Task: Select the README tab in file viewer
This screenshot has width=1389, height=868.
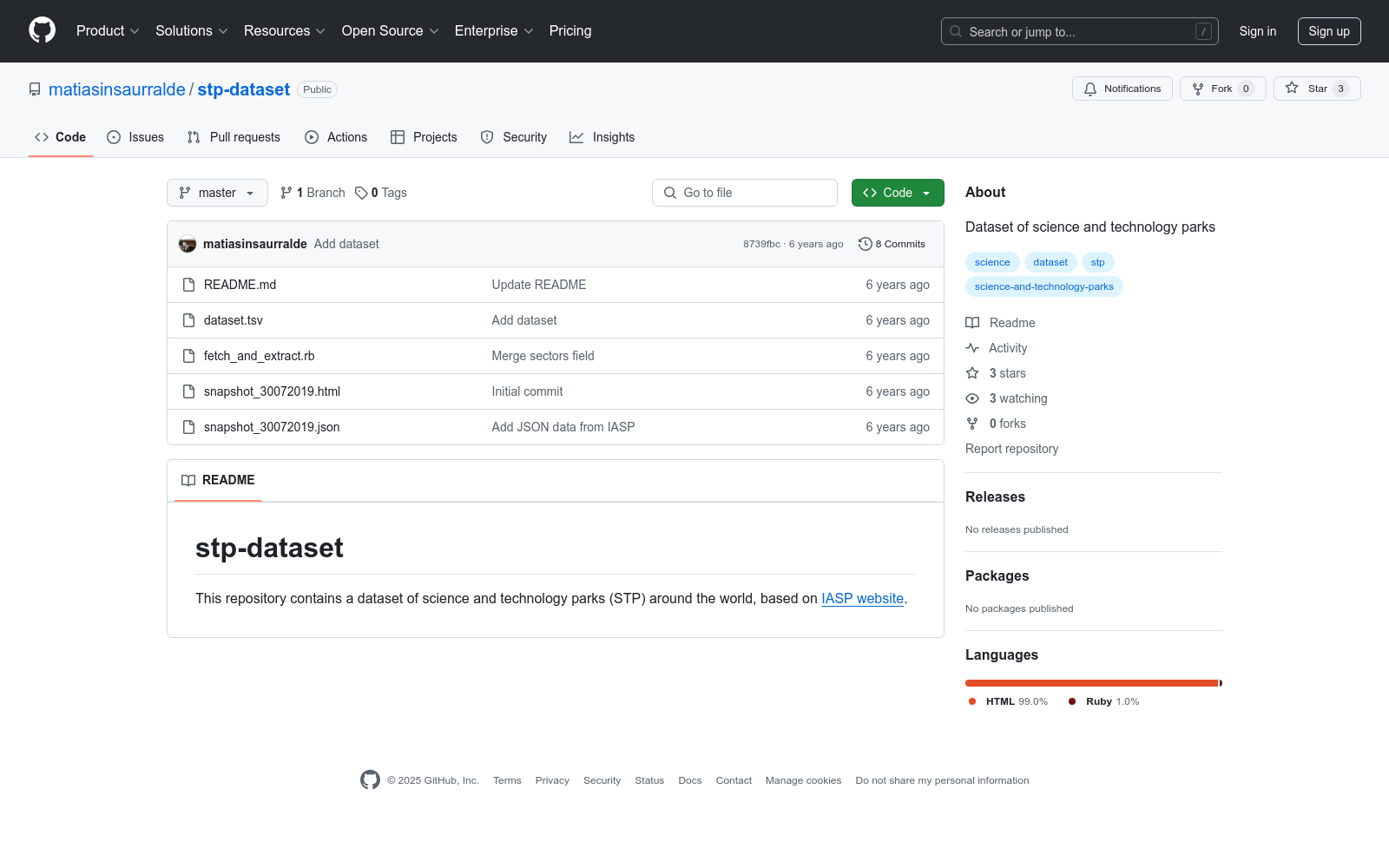Action: pyautogui.click(x=218, y=480)
